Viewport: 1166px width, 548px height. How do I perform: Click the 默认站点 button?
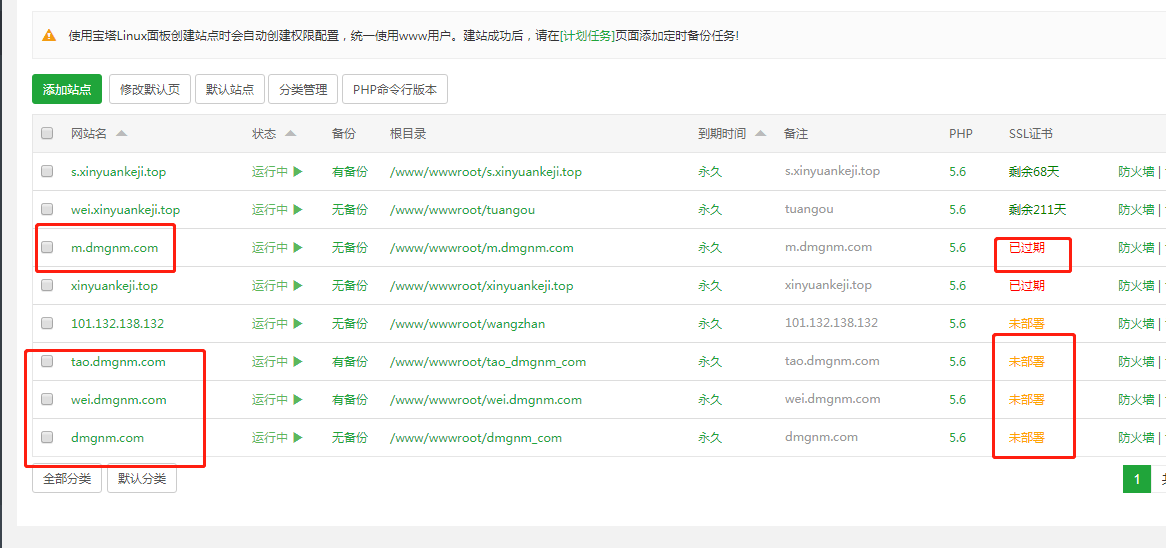230,89
